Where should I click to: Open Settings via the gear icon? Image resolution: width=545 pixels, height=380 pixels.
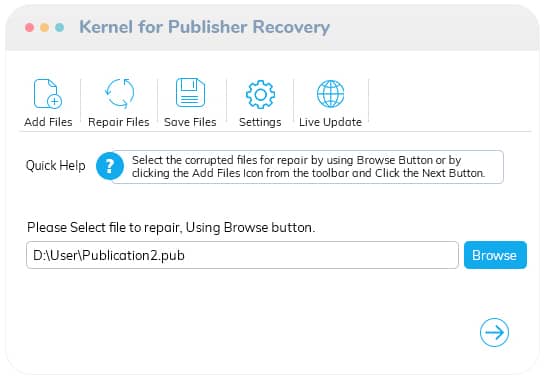click(x=260, y=94)
